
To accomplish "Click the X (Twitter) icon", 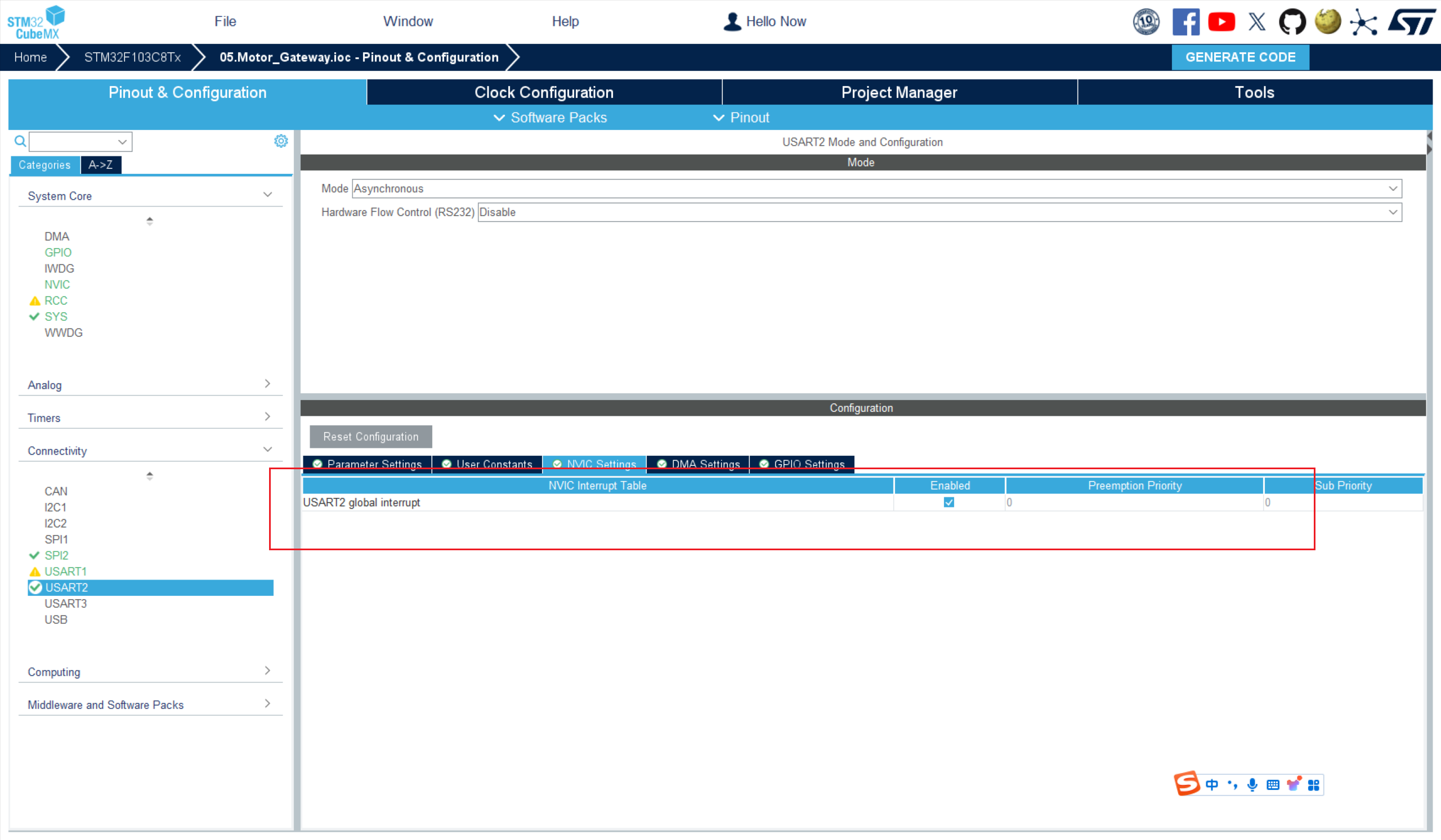I will [1256, 23].
